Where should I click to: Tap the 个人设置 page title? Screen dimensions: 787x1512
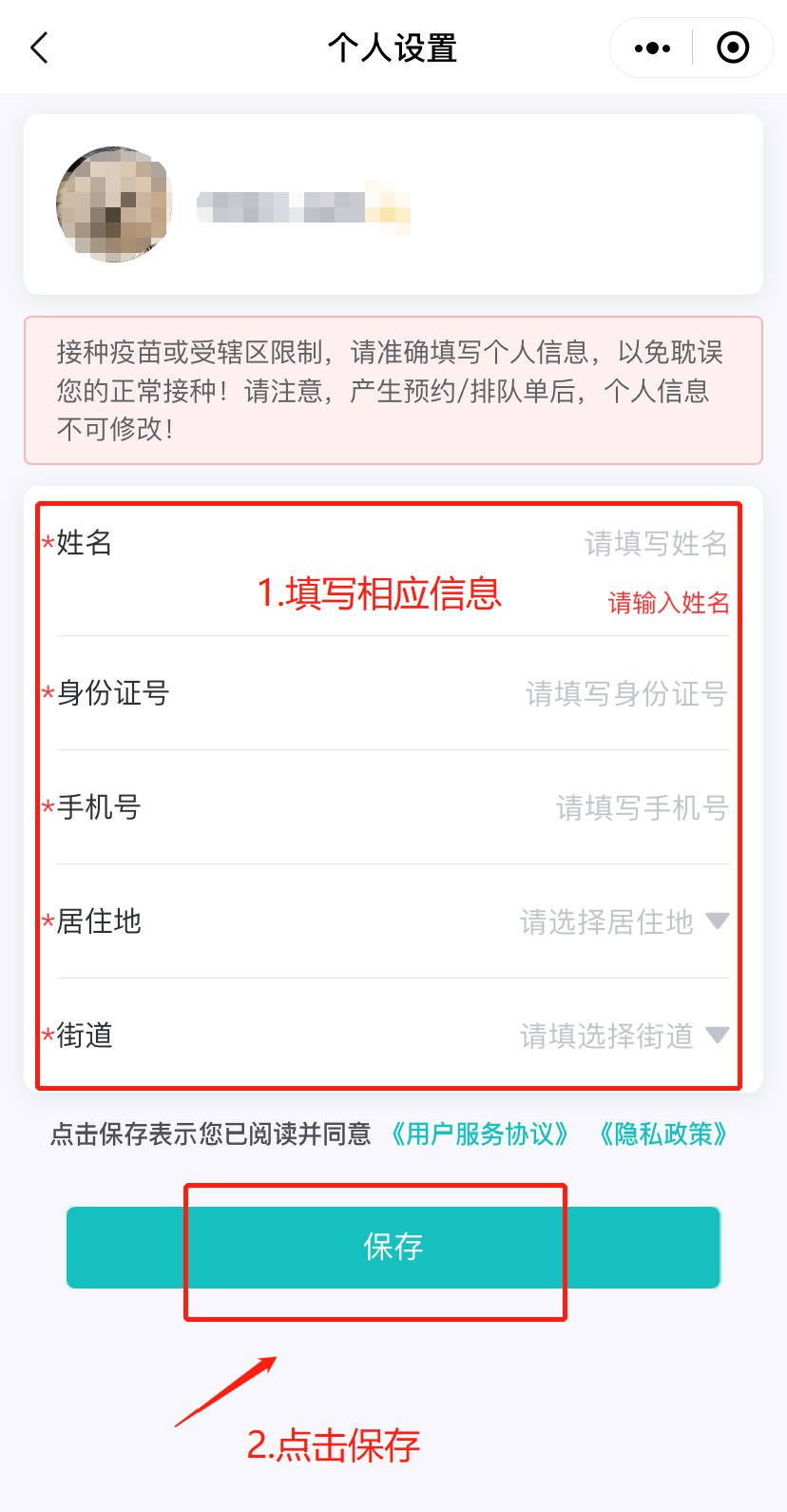[x=393, y=48]
